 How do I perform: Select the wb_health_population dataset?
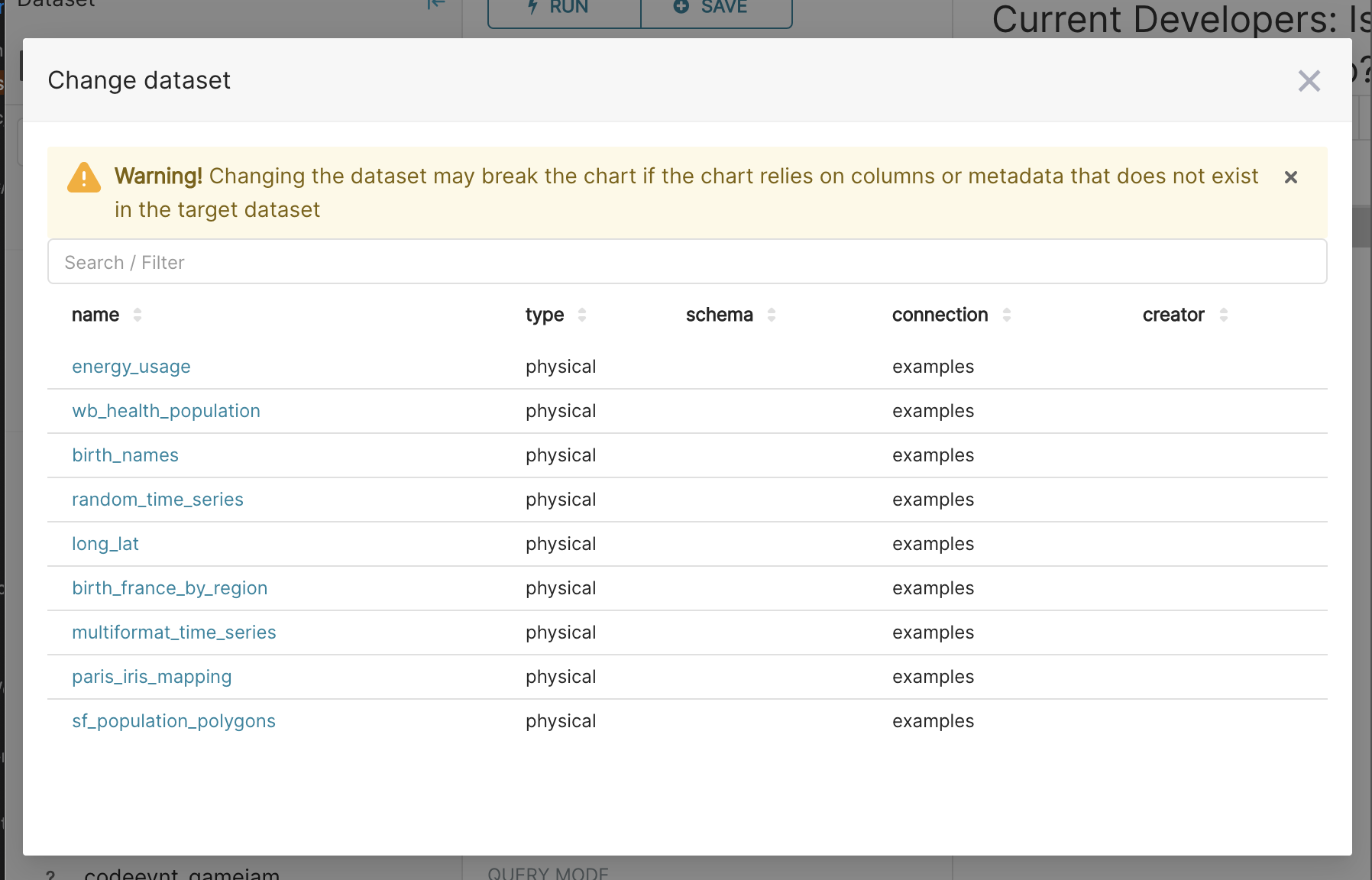point(166,411)
